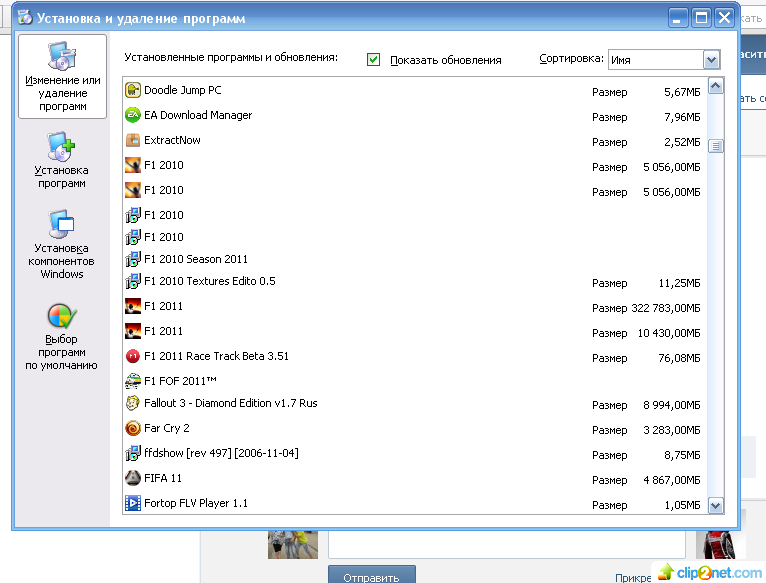The image size is (766, 583).
Task: Click the 322 783,00МБ size value
Action: 666,308
